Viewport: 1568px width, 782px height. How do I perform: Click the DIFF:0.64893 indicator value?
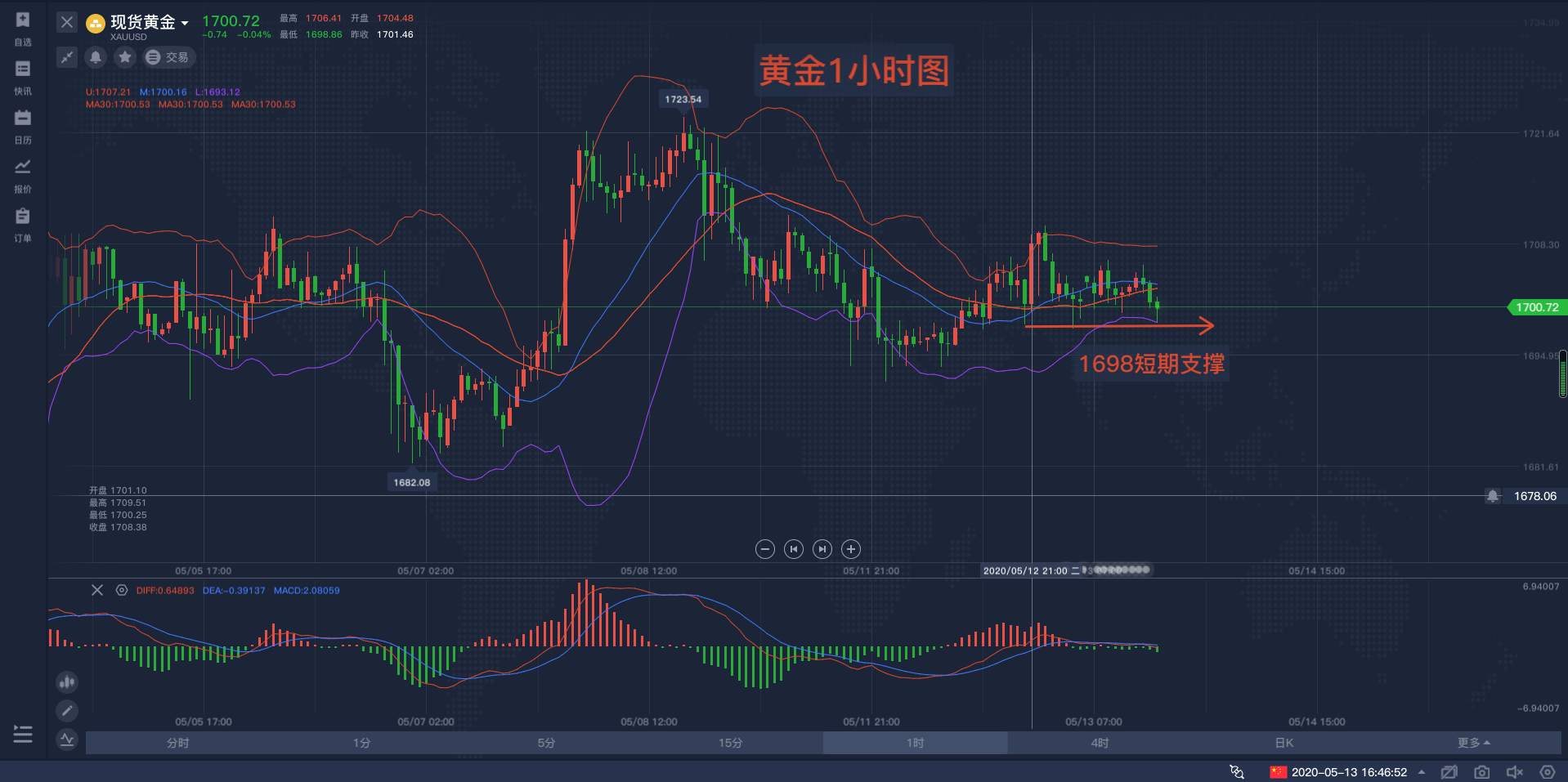[165, 590]
